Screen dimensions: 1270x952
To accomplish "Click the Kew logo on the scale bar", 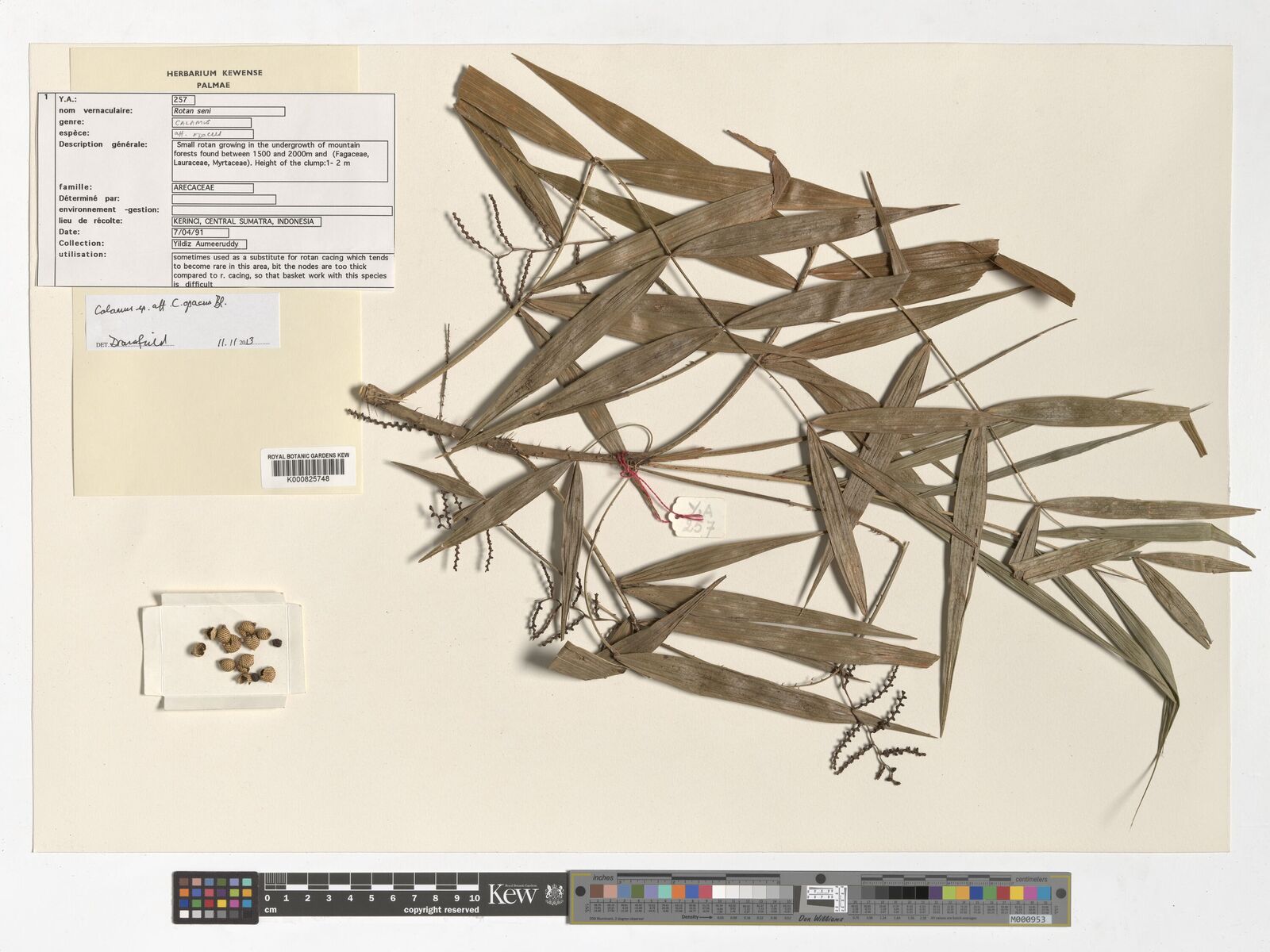I will coord(513,895).
